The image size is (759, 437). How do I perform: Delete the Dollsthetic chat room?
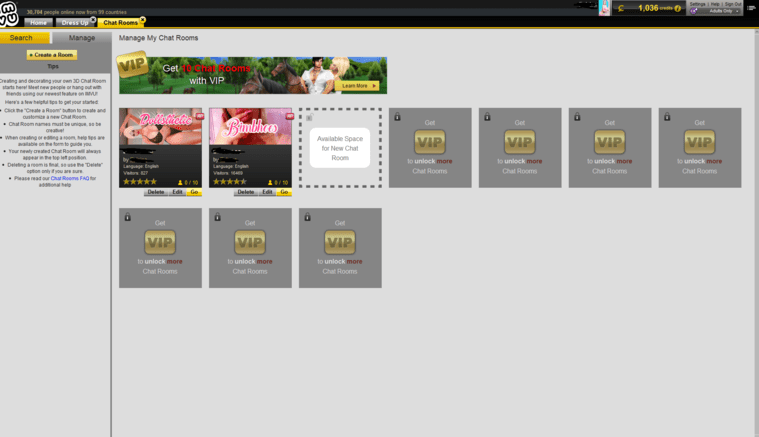coord(156,192)
